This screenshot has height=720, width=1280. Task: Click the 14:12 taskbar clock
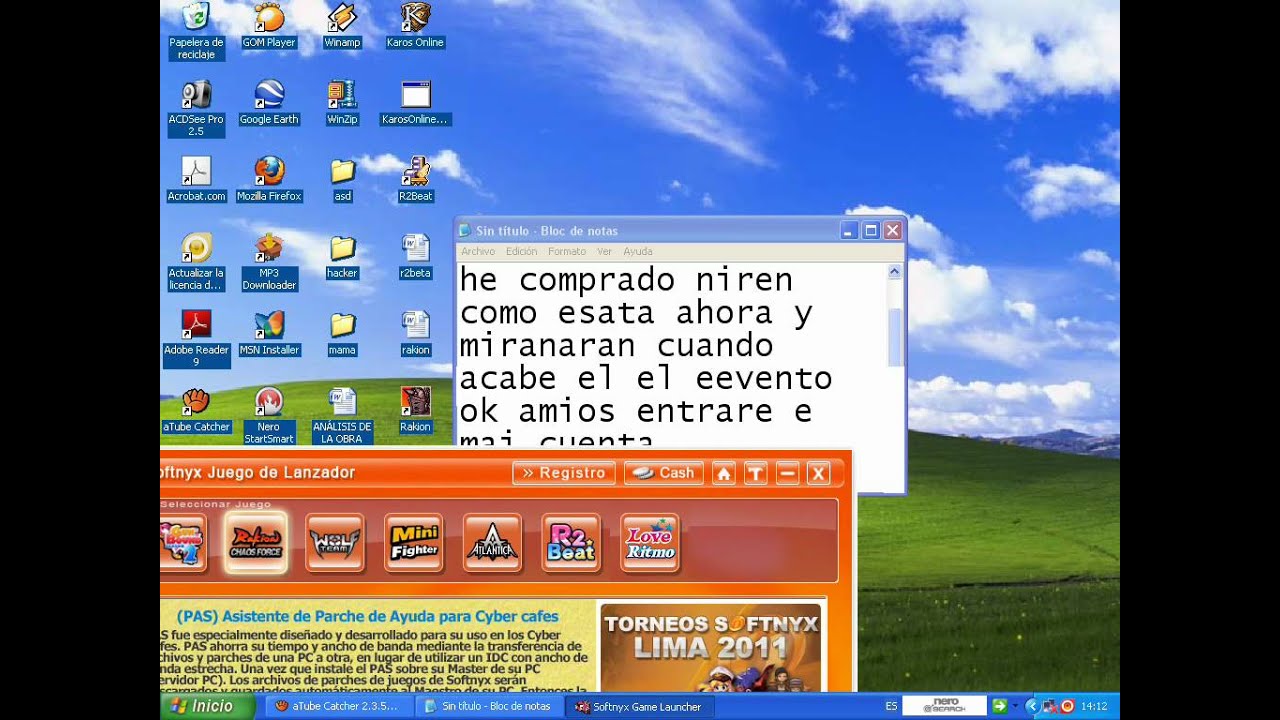point(1094,706)
